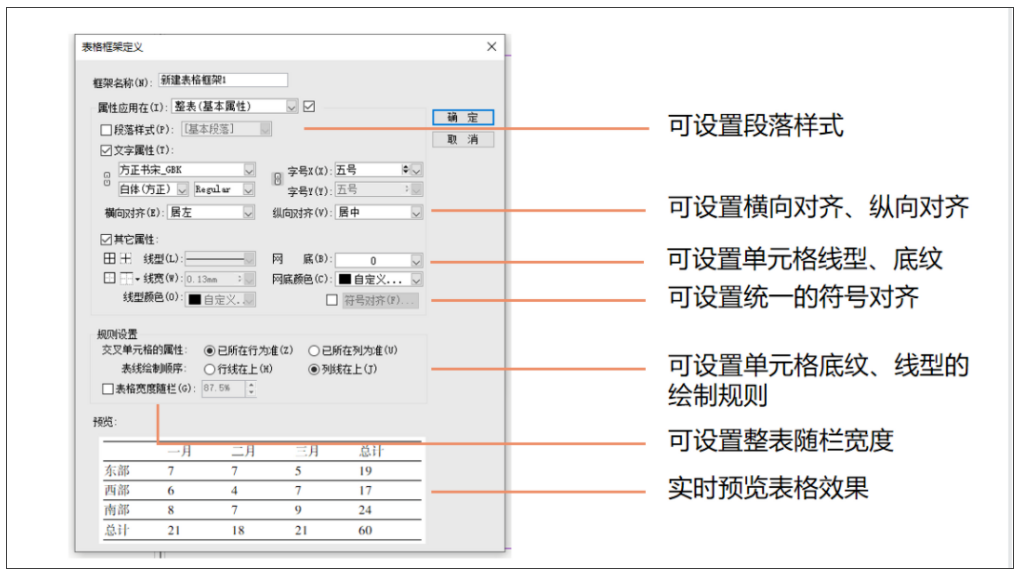This screenshot has width=1021, height=579.
Task: Click the 取消 button
Action: 463,140
